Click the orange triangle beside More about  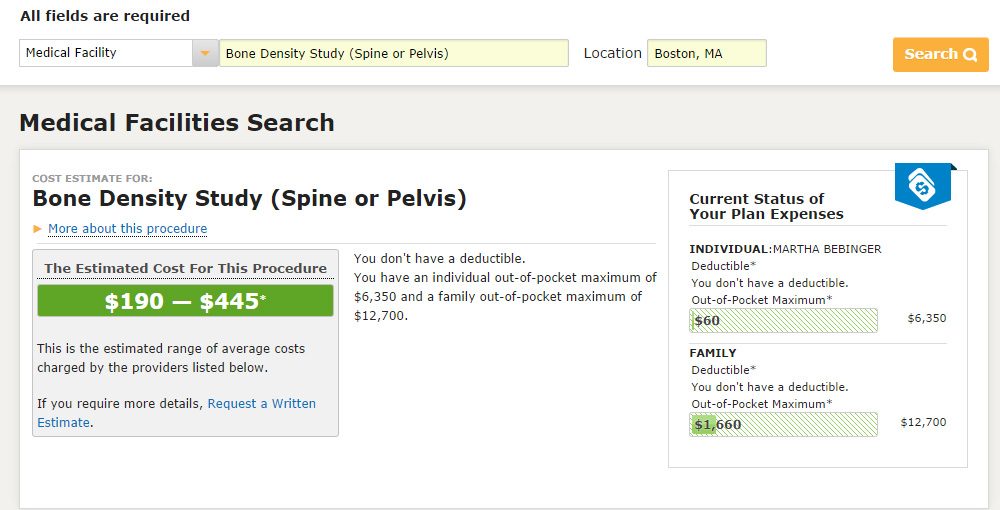pyautogui.click(x=38, y=229)
